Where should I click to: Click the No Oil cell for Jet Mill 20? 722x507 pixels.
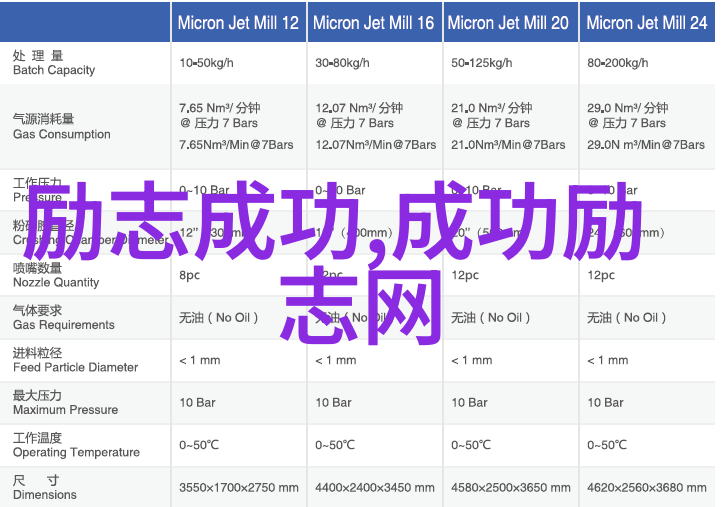click(491, 317)
